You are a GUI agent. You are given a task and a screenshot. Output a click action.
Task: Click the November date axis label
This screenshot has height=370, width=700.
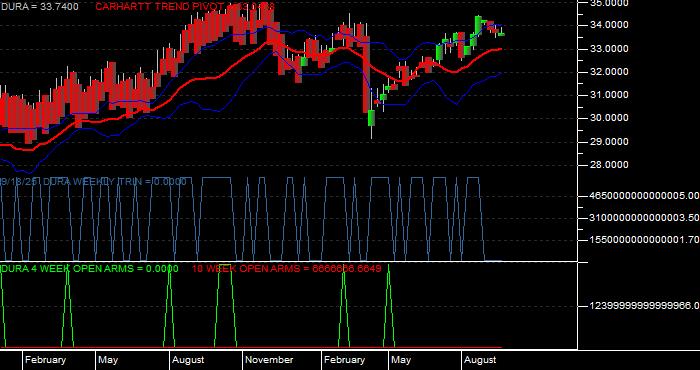(269, 360)
